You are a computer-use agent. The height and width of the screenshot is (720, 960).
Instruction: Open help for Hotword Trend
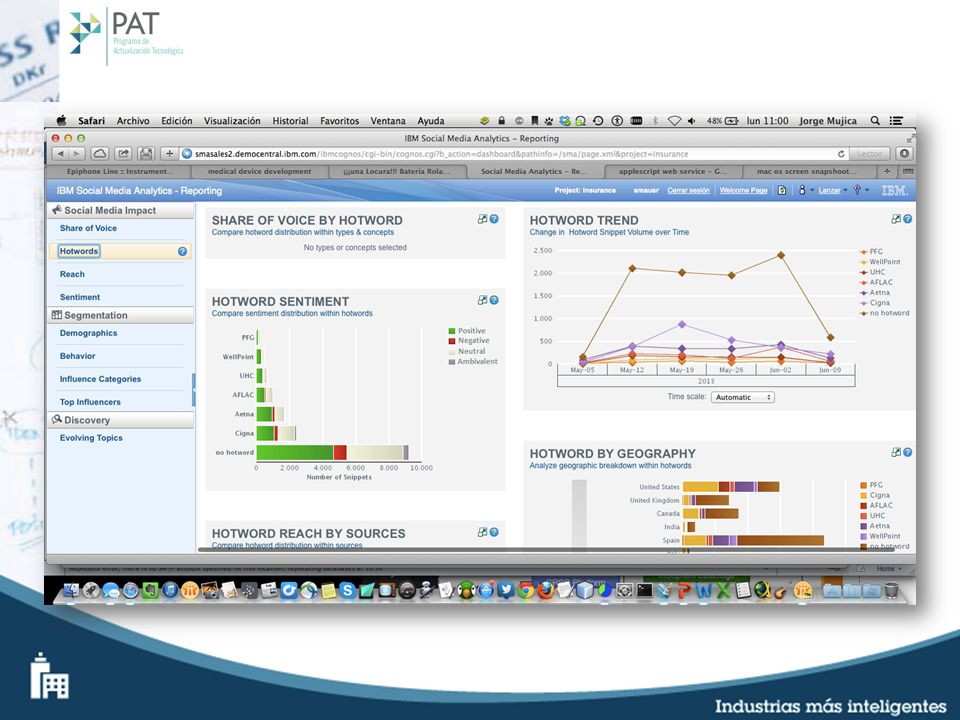[x=907, y=219]
